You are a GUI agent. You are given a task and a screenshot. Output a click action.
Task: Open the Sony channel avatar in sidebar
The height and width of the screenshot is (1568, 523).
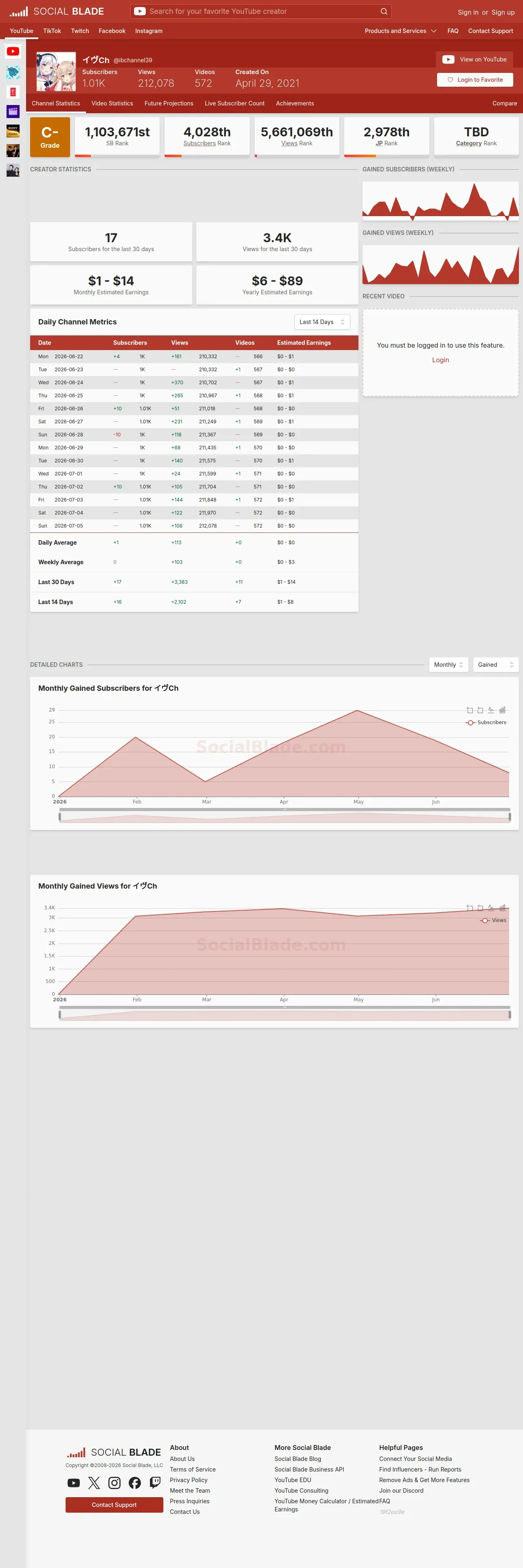click(x=13, y=131)
